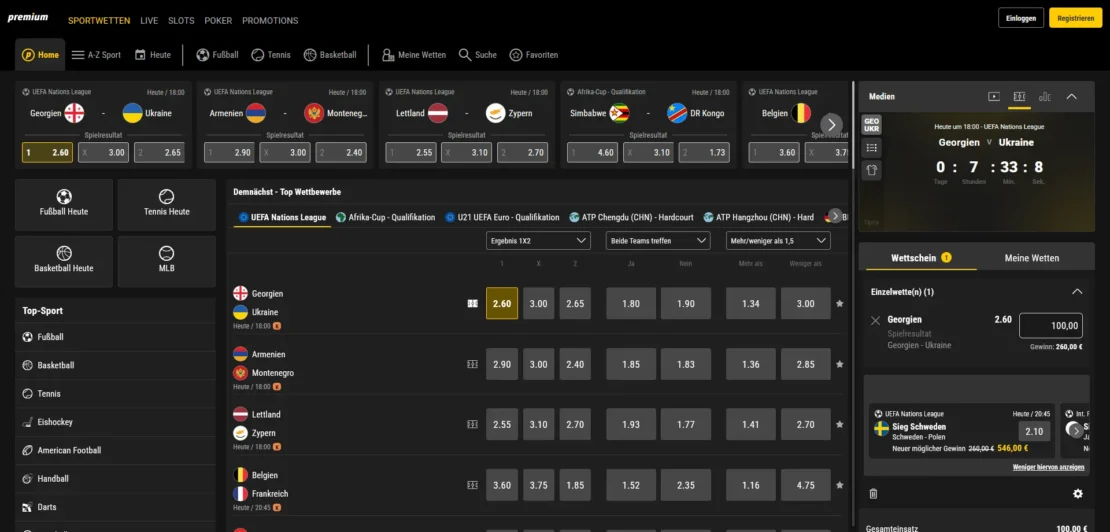Click the Einloggen button
This screenshot has width=1110, height=532.
[x=1021, y=18]
